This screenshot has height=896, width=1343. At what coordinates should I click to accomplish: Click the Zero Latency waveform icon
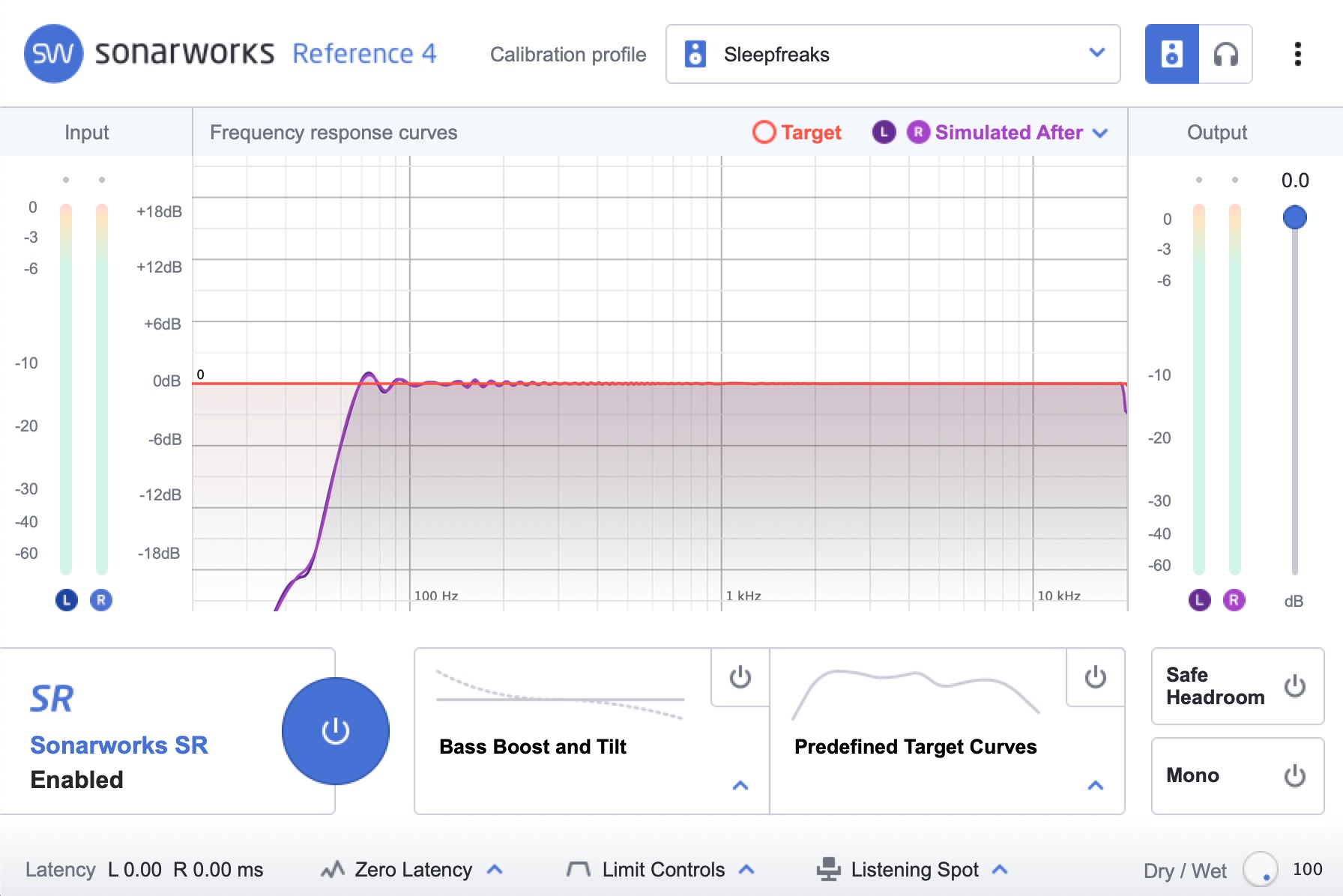[x=332, y=869]
